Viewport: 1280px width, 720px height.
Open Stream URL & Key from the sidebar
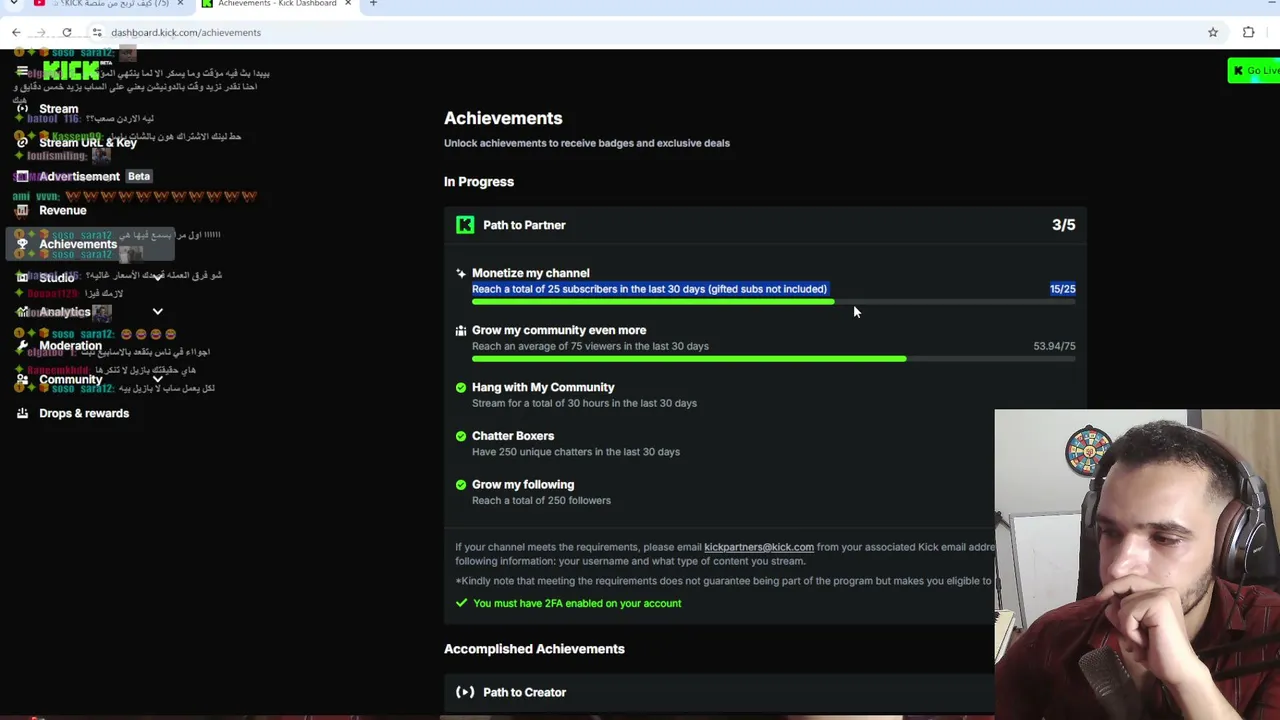pyautogui.click(x=88, y=143)
